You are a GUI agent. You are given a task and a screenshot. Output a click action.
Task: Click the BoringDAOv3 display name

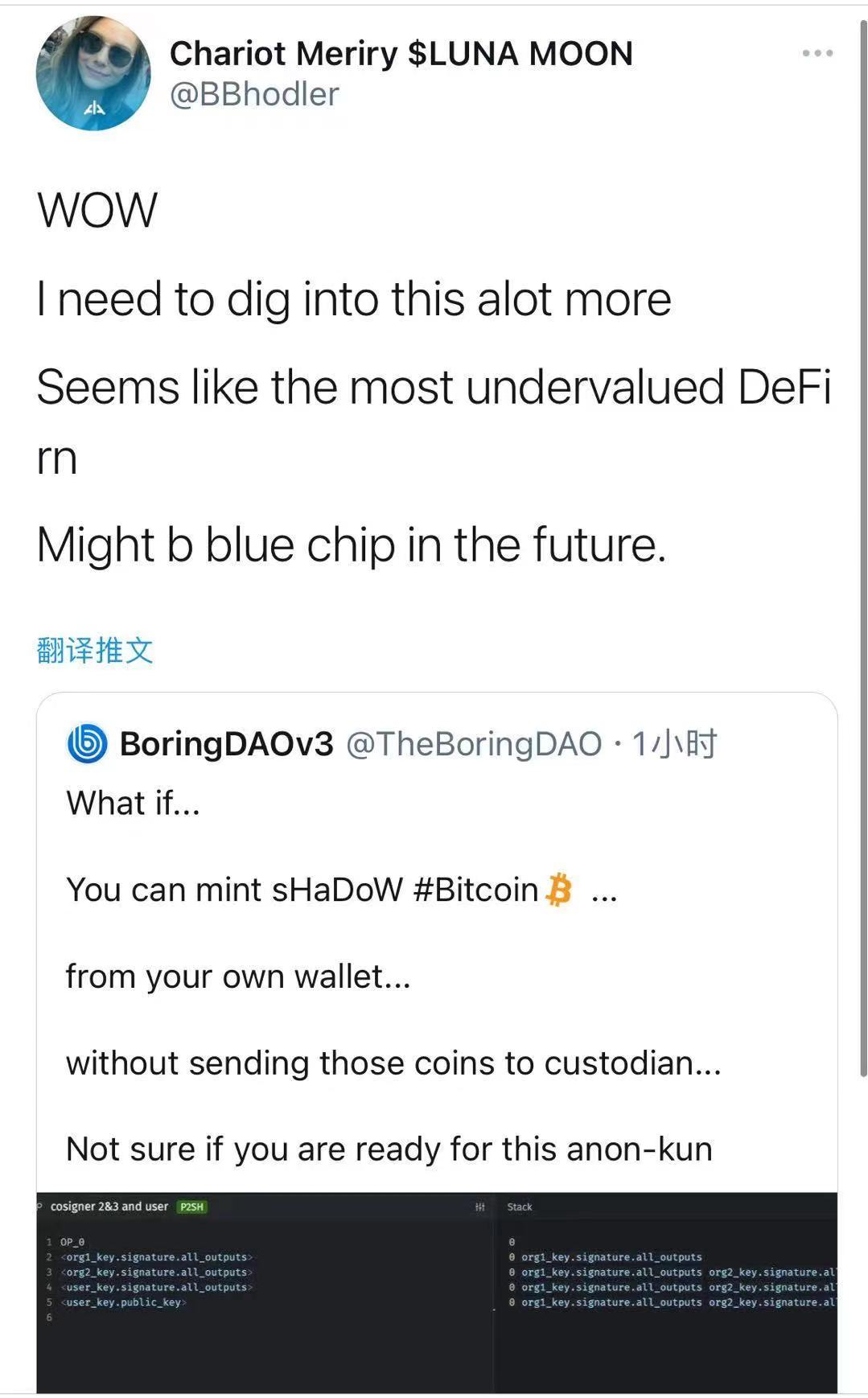pos(226,744)
